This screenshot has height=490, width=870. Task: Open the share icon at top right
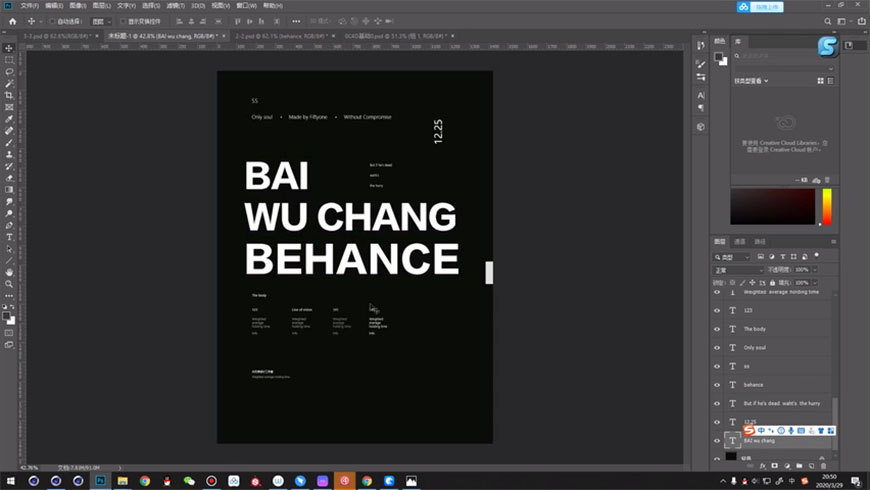point(862,21)
